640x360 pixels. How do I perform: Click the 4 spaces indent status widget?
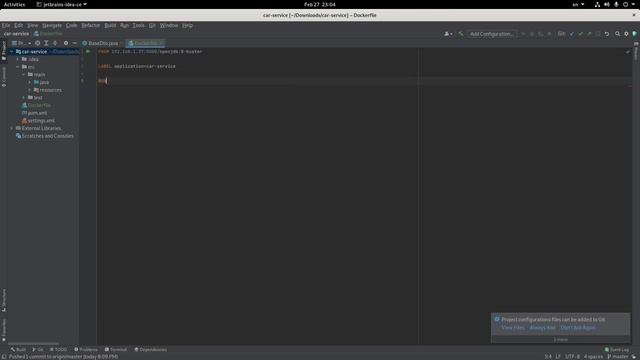click(x=593, y=357)
